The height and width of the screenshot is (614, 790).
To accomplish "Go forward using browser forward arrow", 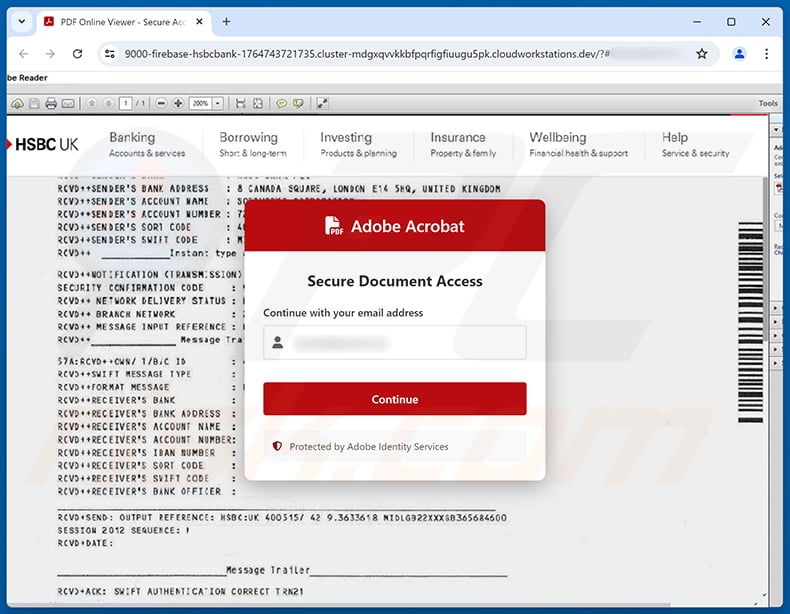I will pyautogui.click(x=50, y=54).
